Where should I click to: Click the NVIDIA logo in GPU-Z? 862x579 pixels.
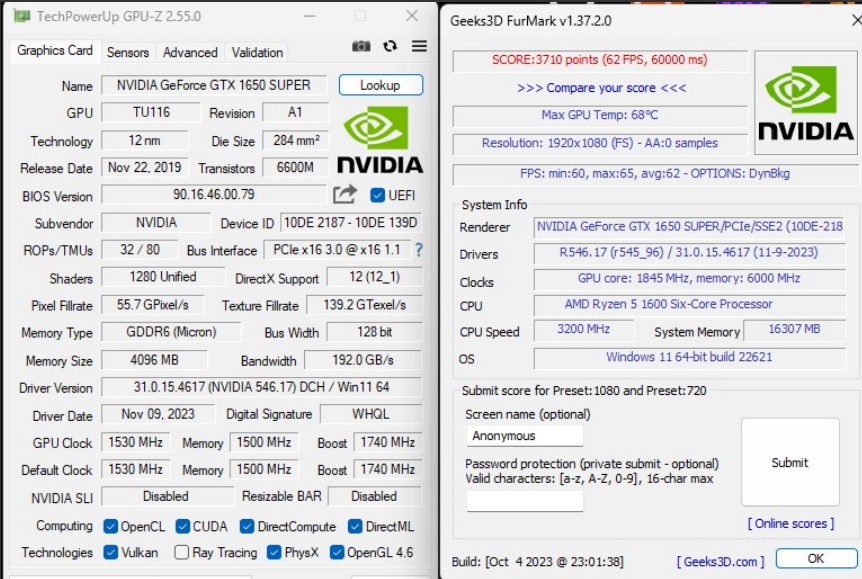[x=379, y=140]
